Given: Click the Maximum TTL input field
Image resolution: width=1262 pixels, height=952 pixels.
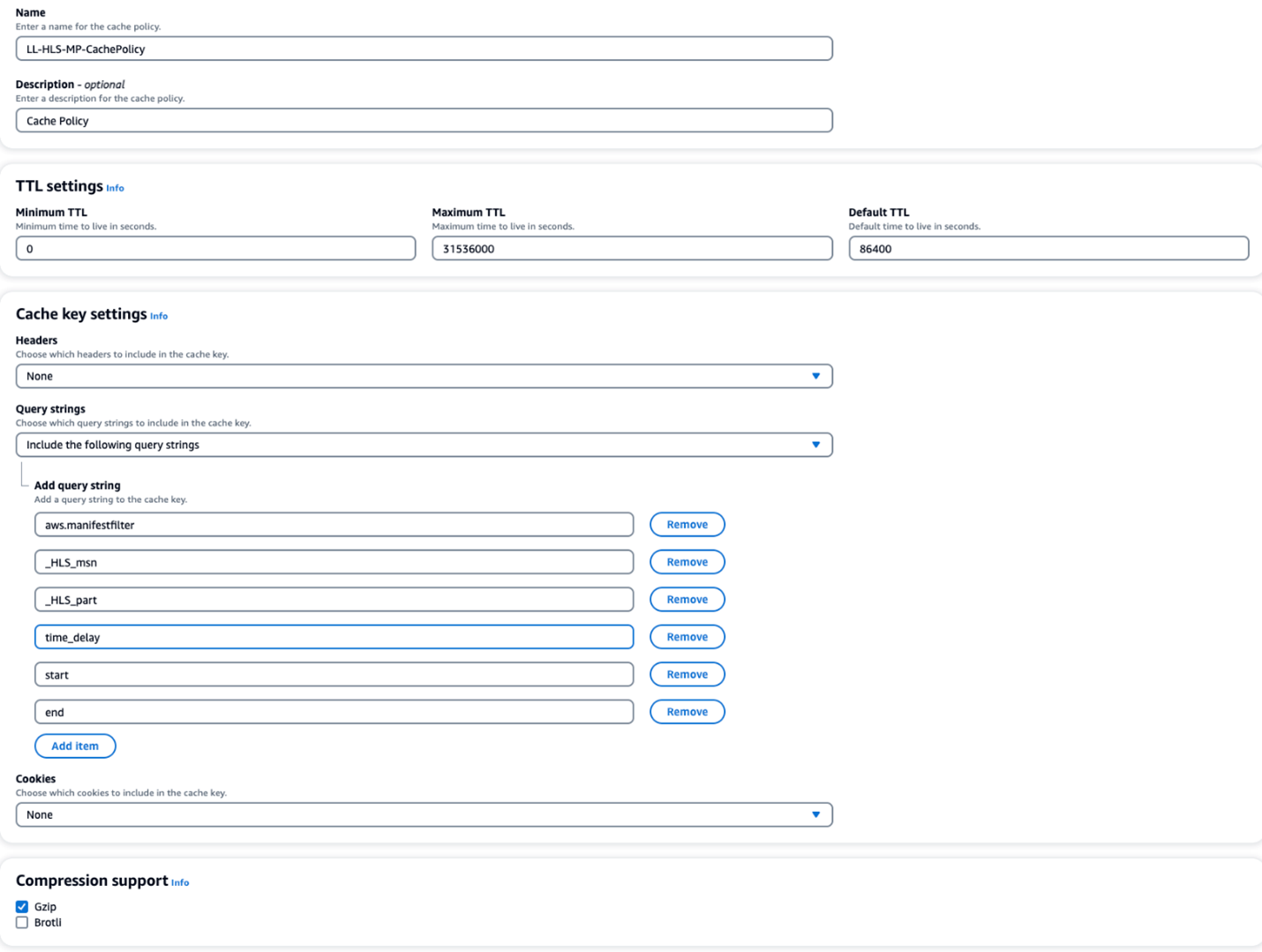Looking at the screenshot, I should (632, 249).
